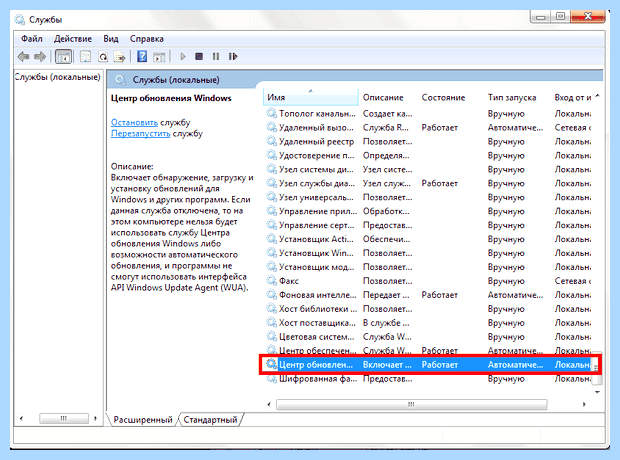Screen dimensions: 620x460
Task: Select the Удаленный вызо... service row
Action: tap(429, 127)
